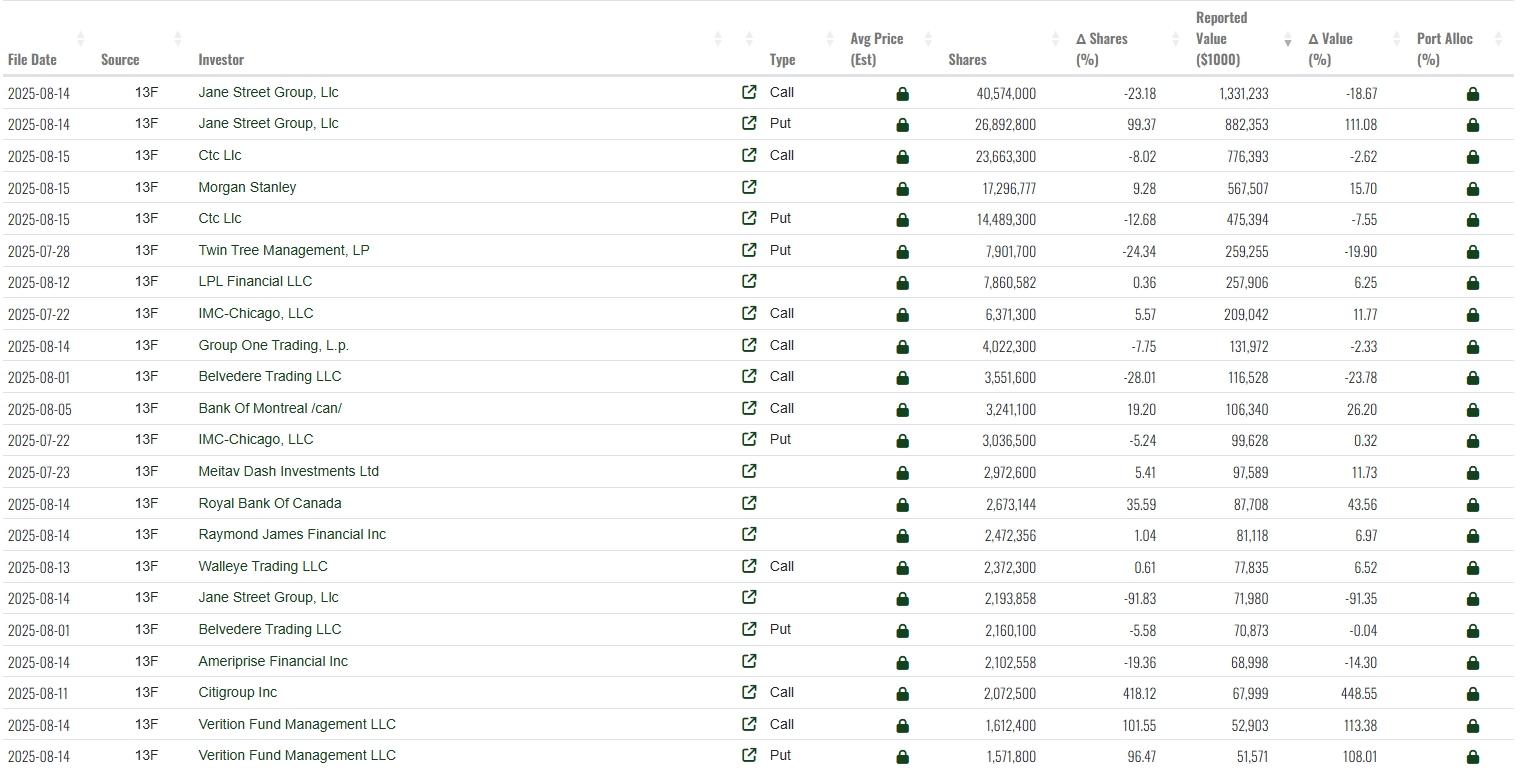Viewport: 1531px width, 770px height.
Task: Sort by Reported Value column header
Action: coord(1221,39)
